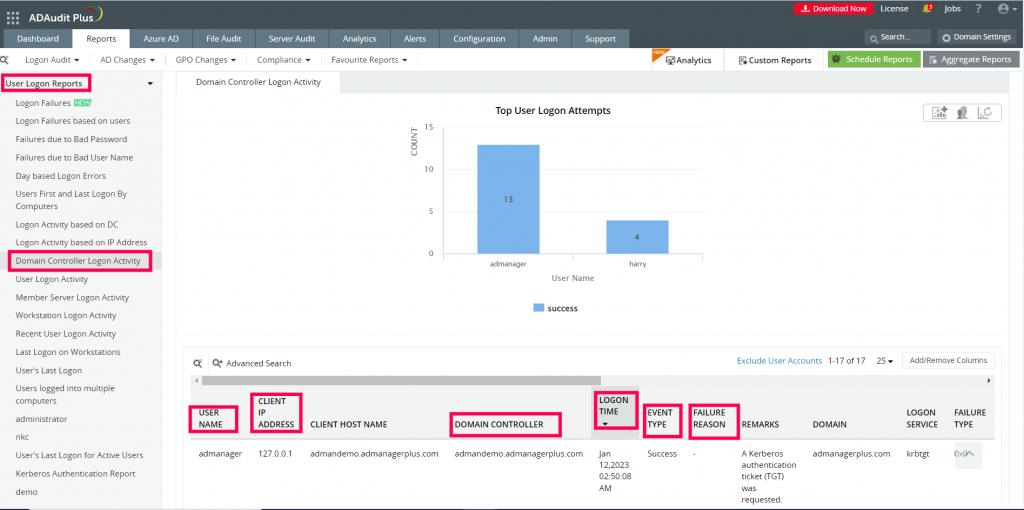Open Day based Logon Errors report
This screenshot has width=1024, height=510.
click(61, 176)
